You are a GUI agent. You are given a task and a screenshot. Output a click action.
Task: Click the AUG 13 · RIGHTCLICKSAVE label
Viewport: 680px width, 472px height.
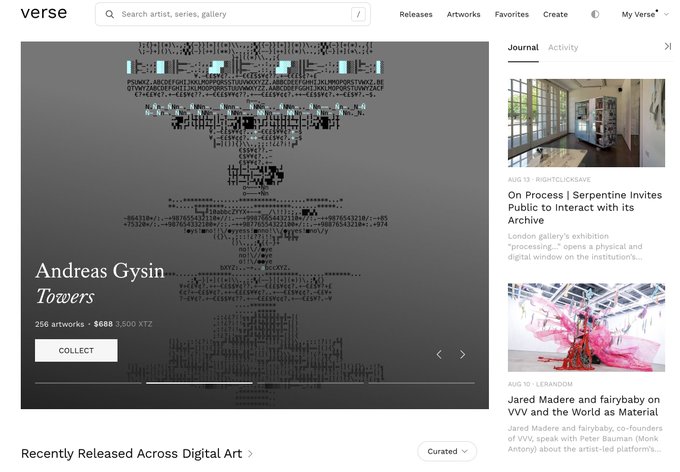[549, 180]
